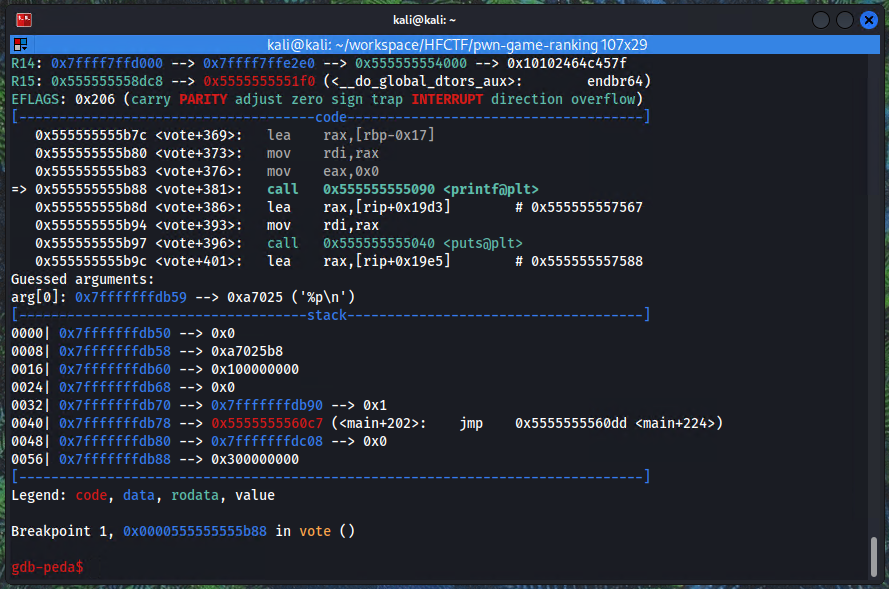Viewport: 889px width, 589px height.
Task: Click the operand rax,[rip+0x19d3]
Action: coord(386,207)
